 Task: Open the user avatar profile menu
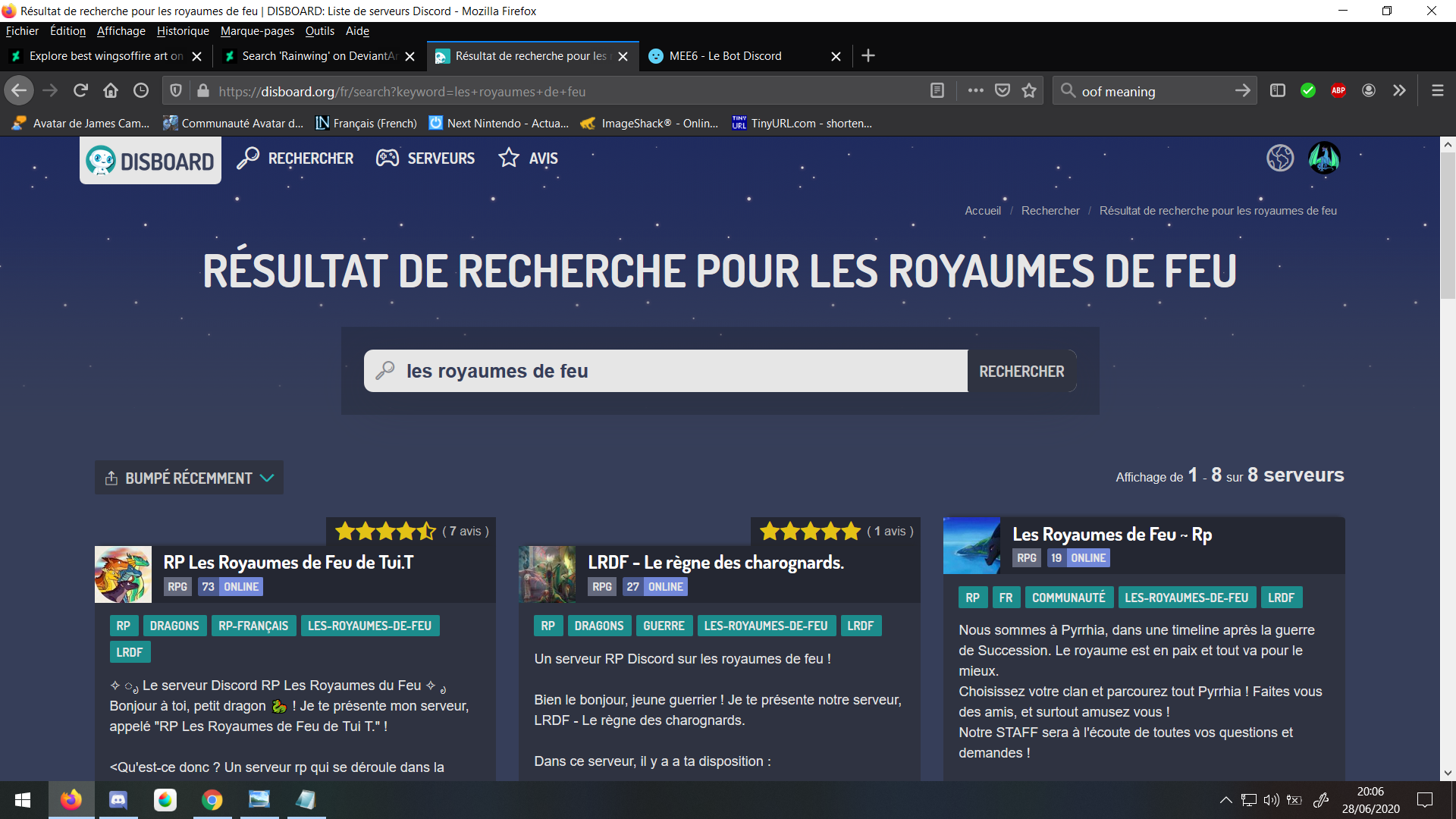coord(1324,158)
